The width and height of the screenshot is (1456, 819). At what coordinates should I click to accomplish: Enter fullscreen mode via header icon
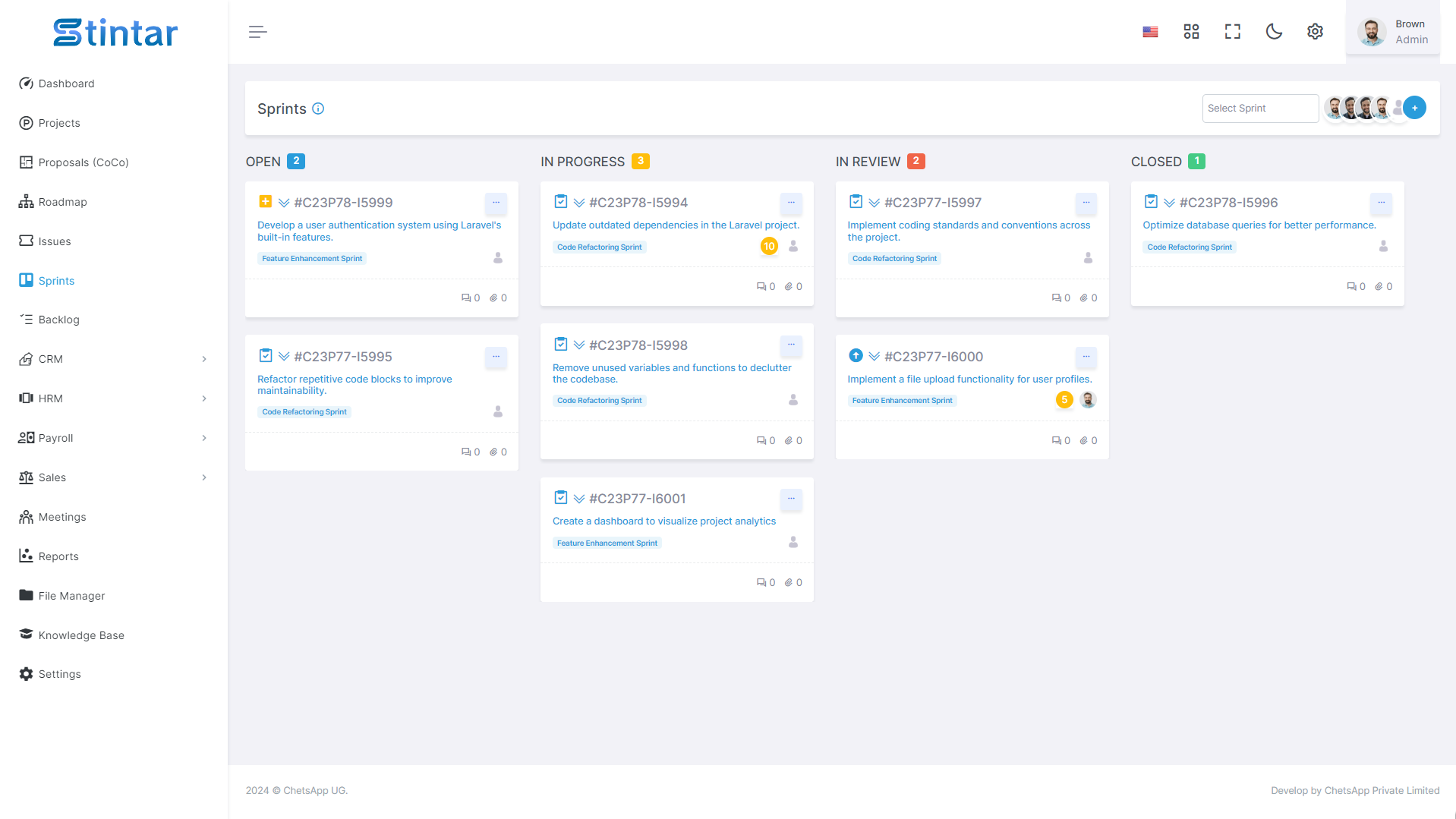point(1233,32)
